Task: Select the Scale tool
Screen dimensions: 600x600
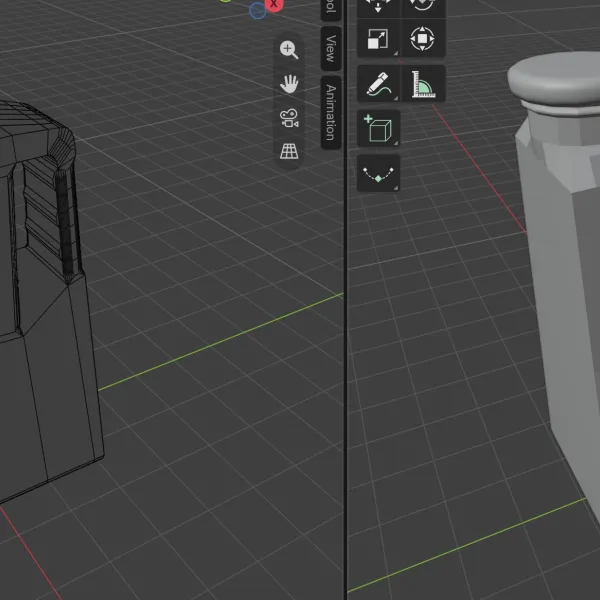Action: [x=378, y=39]
